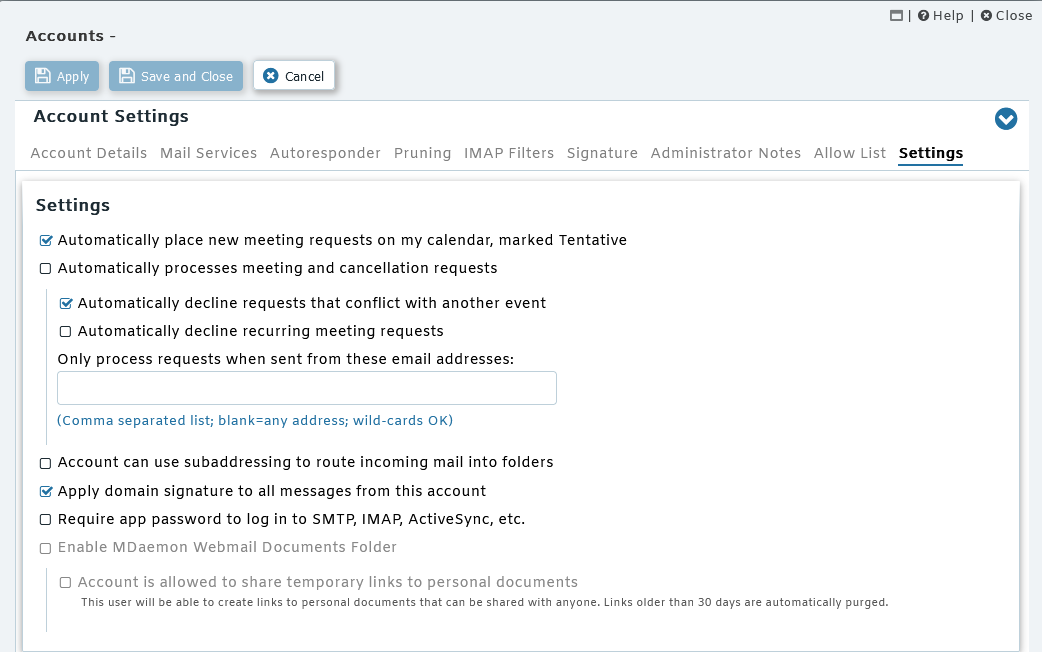The width and height of the screenshot is (1044, 652).
Task: Open the Allow List tab
Action: (849, 153)
